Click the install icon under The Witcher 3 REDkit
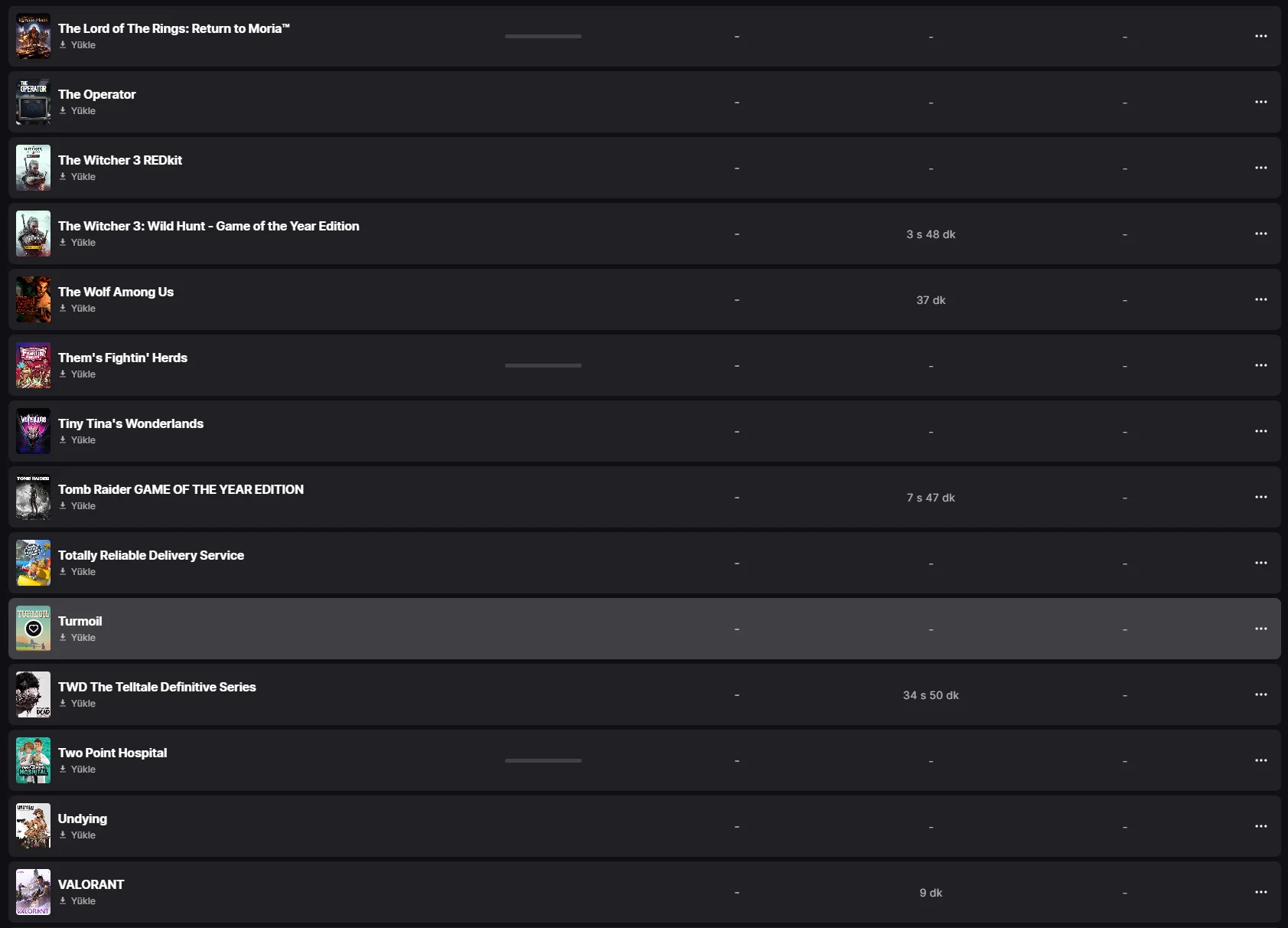 coord(63,176)
